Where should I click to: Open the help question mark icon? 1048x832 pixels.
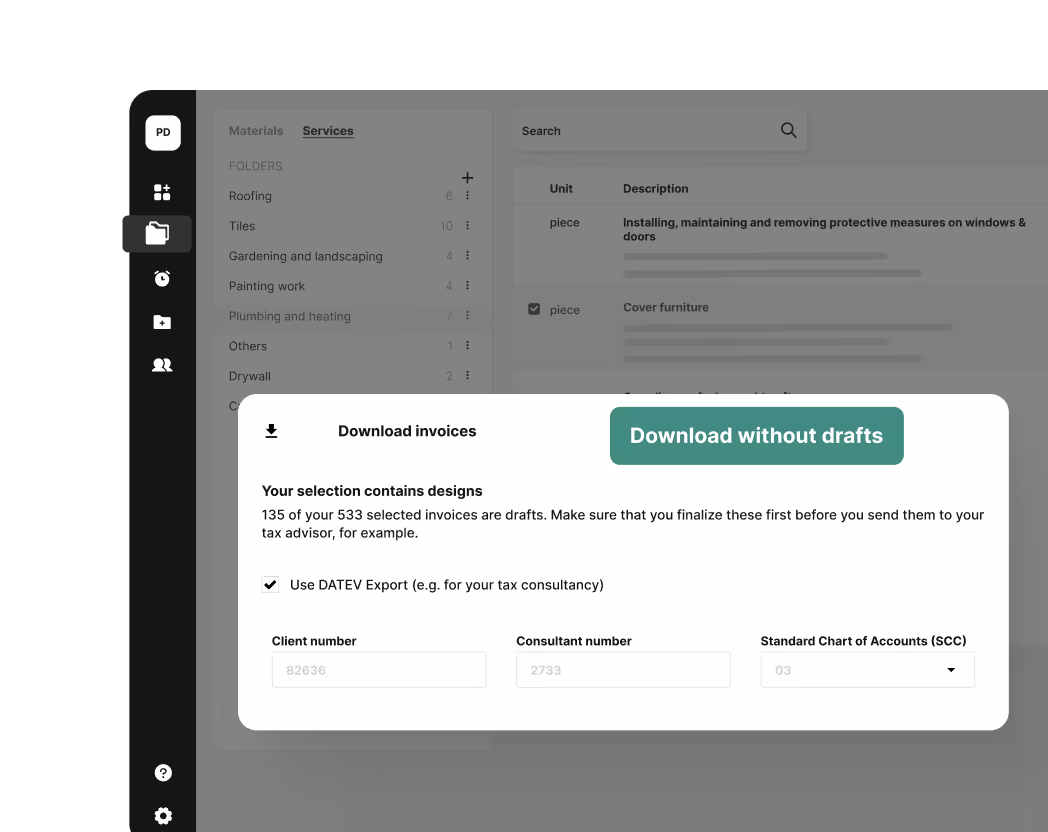[x=163, y=773]
